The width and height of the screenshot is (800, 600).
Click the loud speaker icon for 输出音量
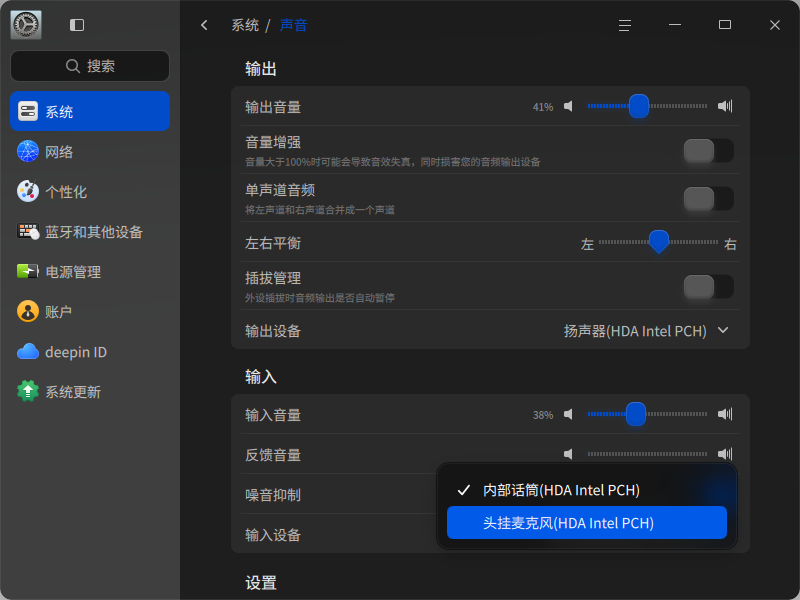click(x=725, y=106)
